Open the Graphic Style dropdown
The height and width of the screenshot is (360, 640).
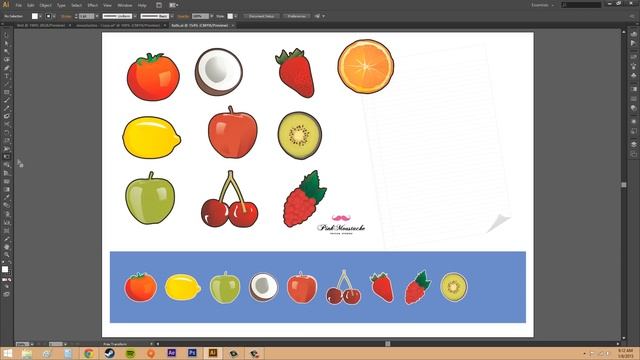[236, 16]
